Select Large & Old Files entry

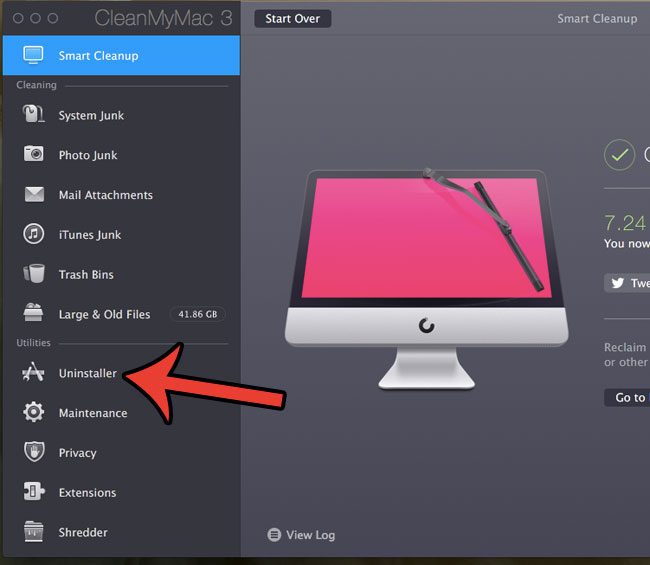(121, 314)
